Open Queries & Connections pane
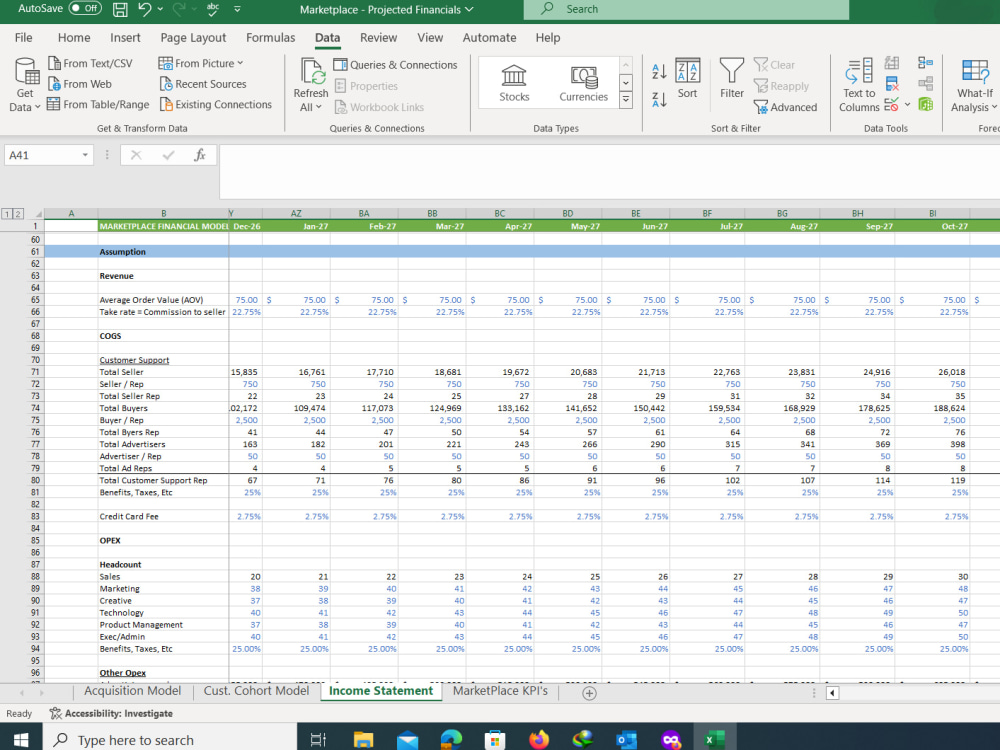This screenshot has height=750, width=1000. click(x=394, y=64)
